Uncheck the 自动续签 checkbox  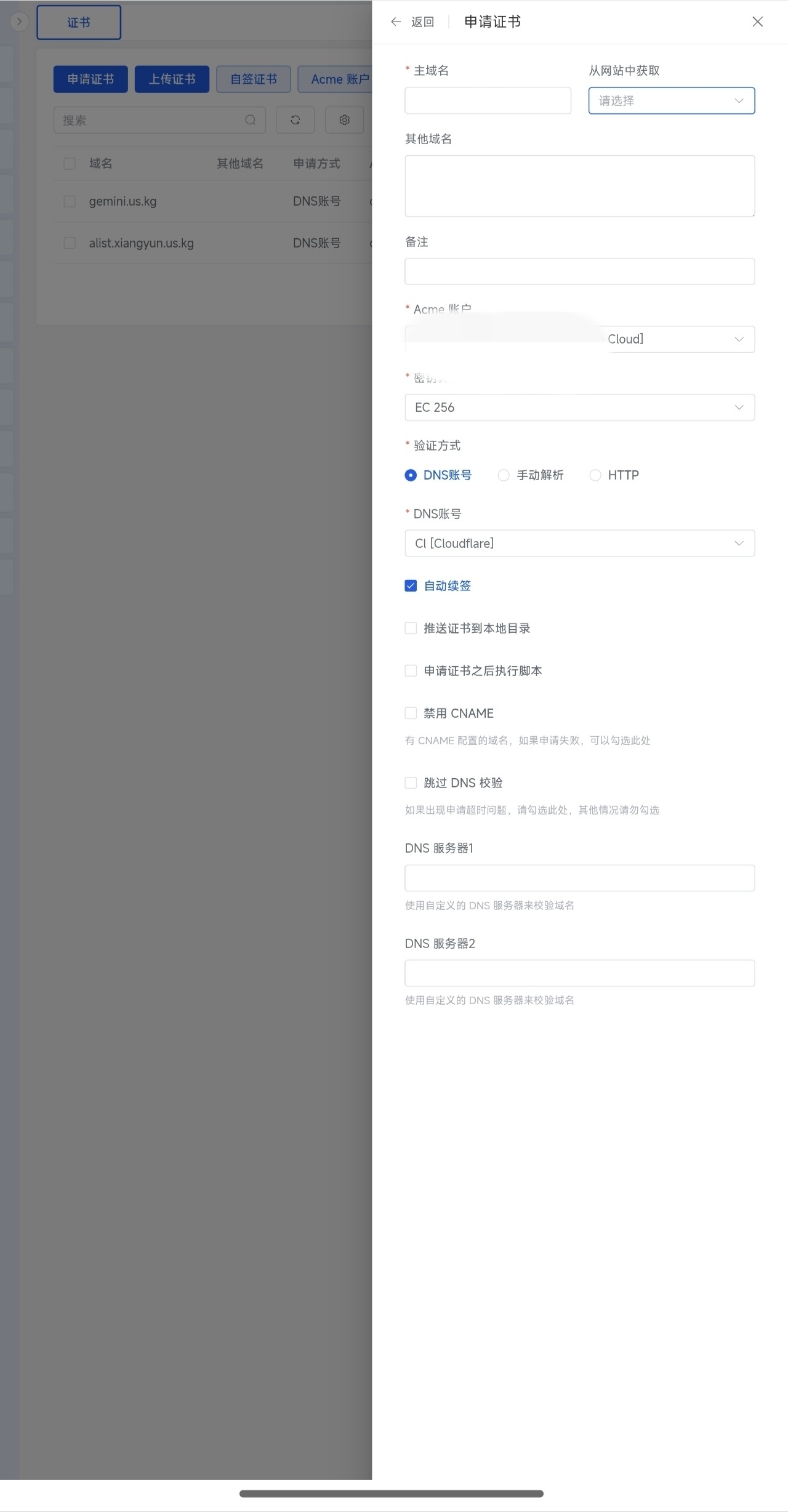tap(411, 586)
